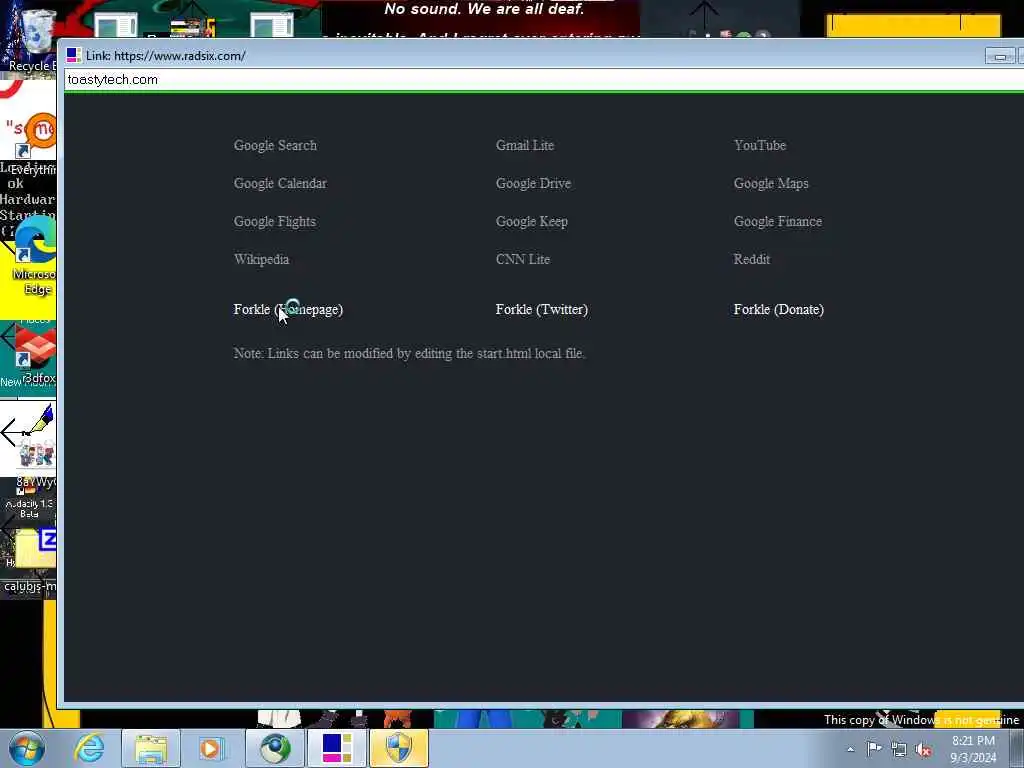This screenshot has width=1024, height=768.
Task: Open the Windows Start menu orb
Action: tap(27, 748)
